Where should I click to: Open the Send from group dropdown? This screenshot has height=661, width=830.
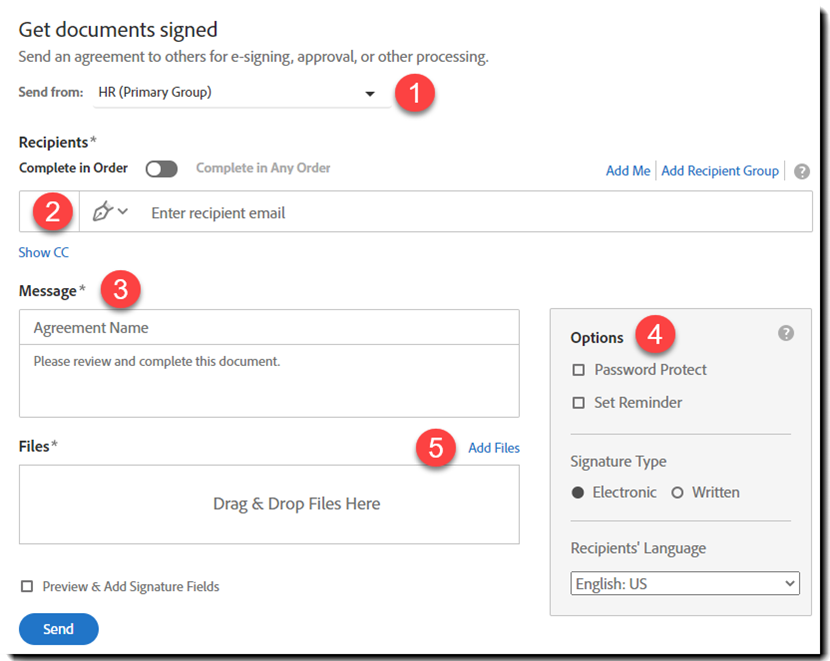238,93
